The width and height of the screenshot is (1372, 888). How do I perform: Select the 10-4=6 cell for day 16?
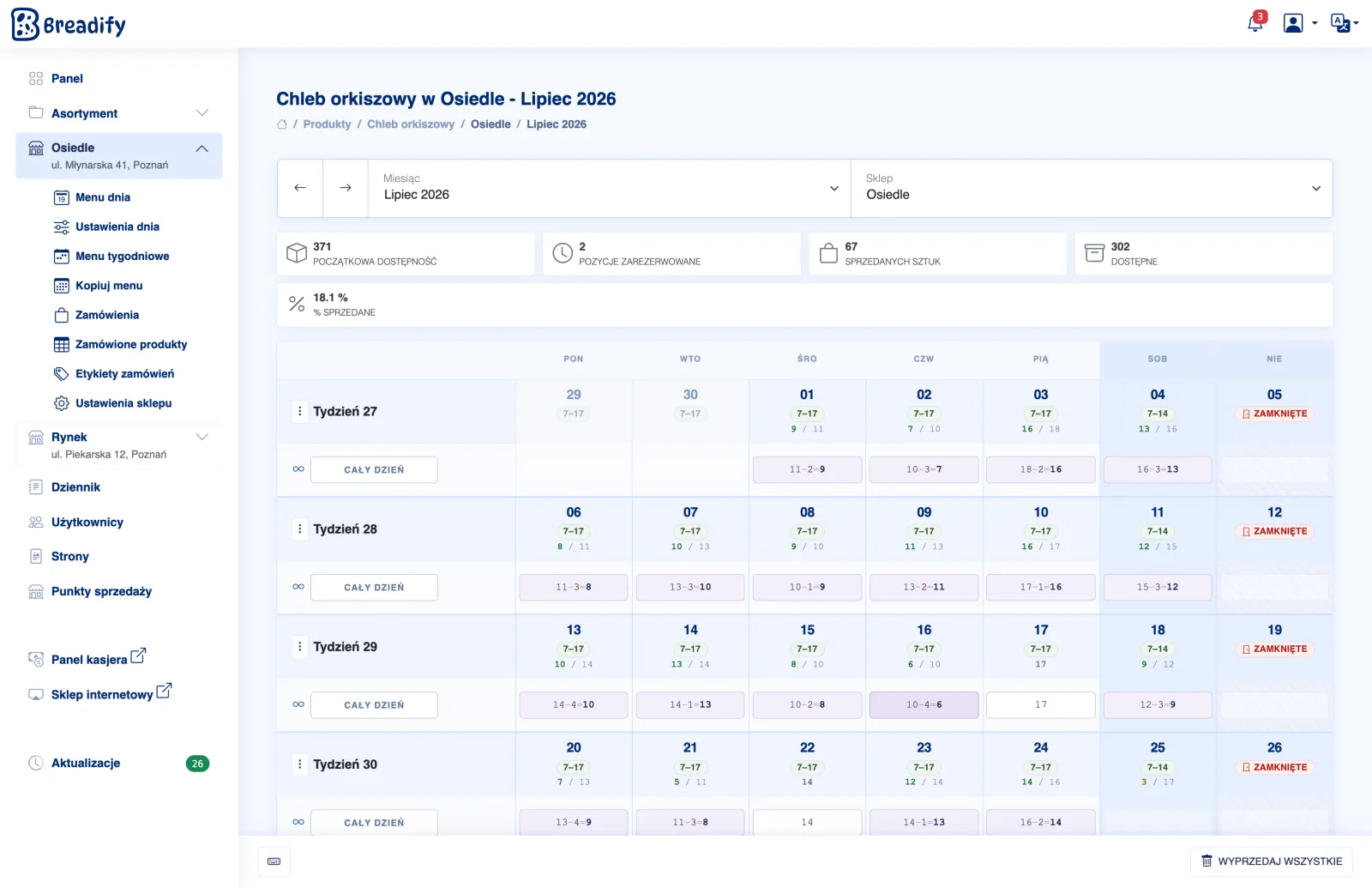point(924,705)
